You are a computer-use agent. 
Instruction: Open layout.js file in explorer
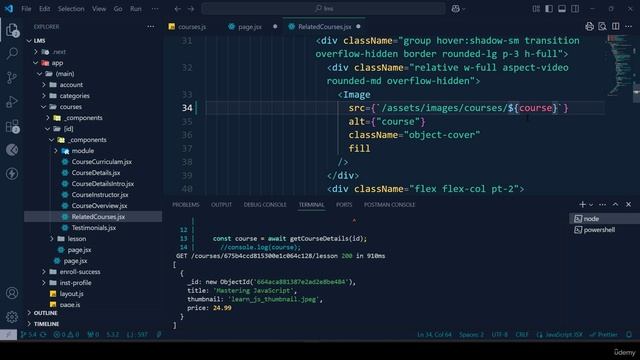point(71,294)
